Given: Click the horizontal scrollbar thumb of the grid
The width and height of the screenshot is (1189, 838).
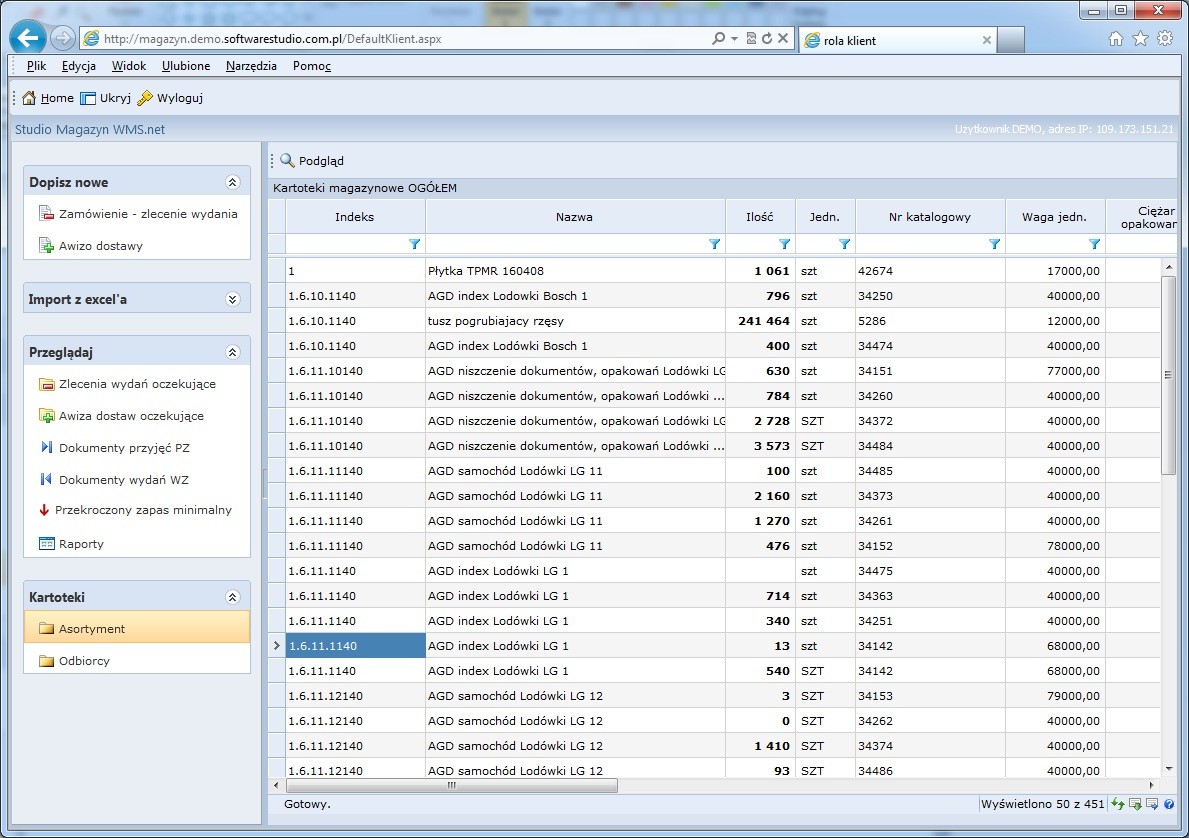Looking at the screenshot, I should (451, 786).
